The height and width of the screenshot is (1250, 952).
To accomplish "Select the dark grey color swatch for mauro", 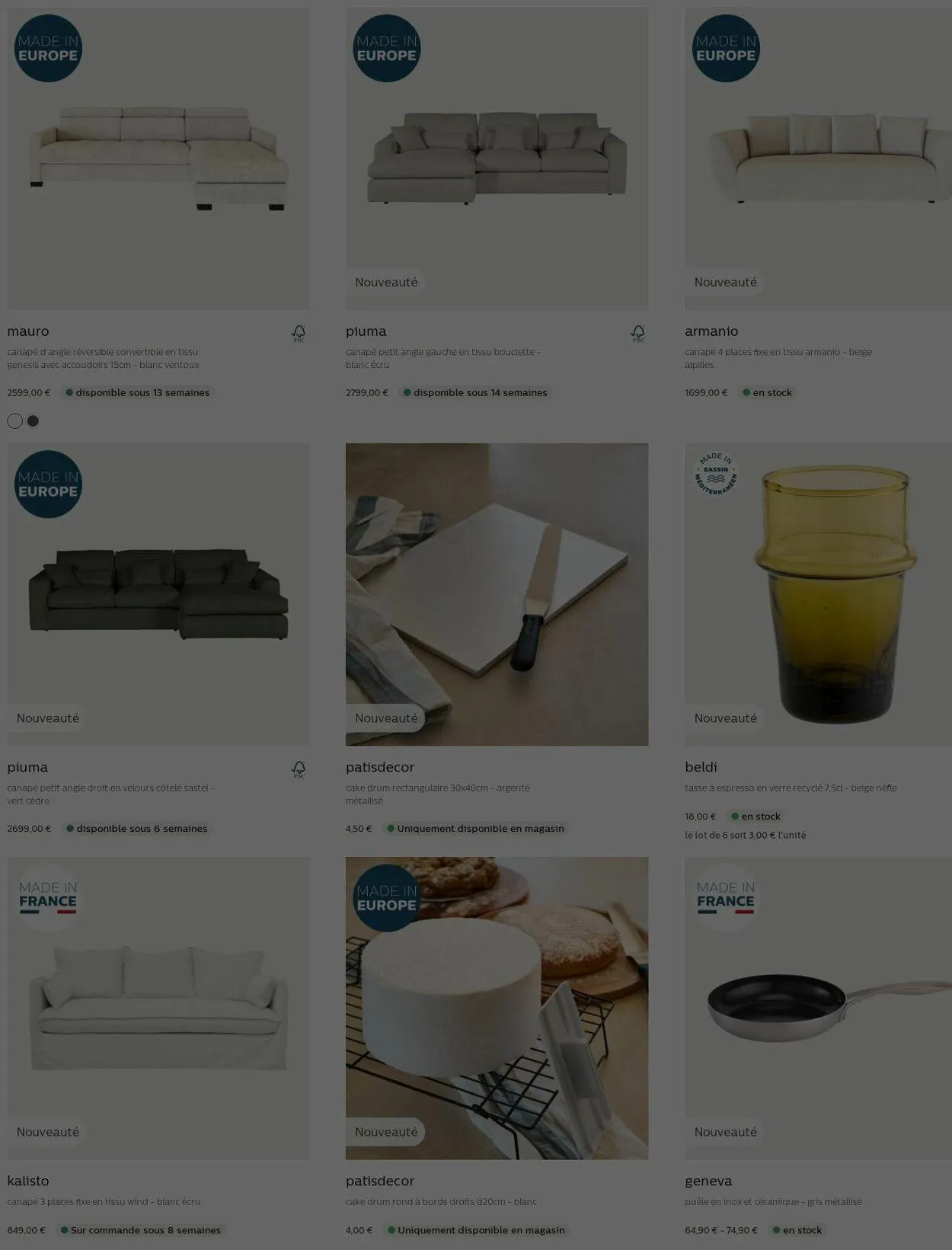I will (33, 420).
